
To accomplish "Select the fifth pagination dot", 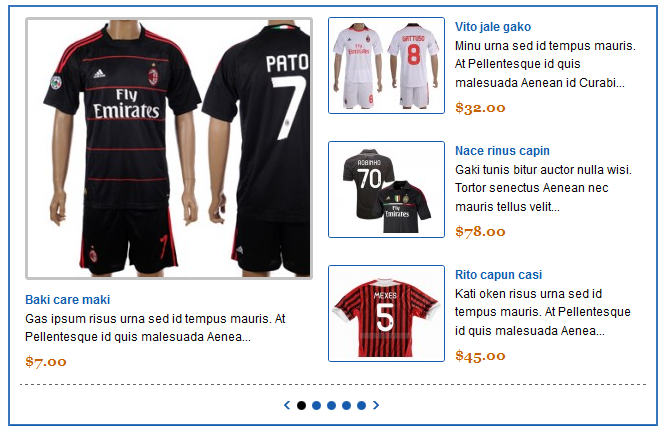I will (361, 406).
